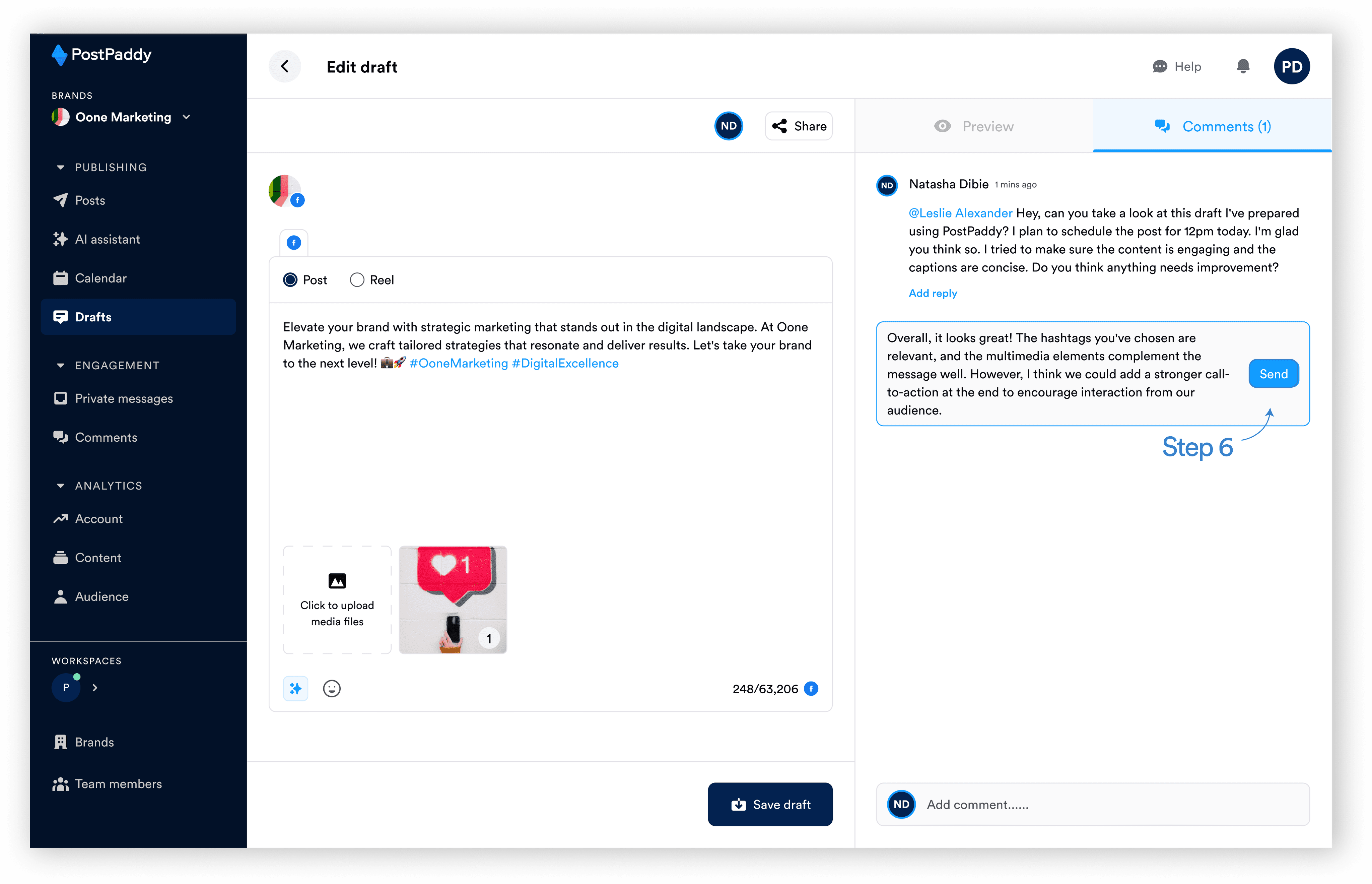Collapse the Publishing section

[60, 168]
